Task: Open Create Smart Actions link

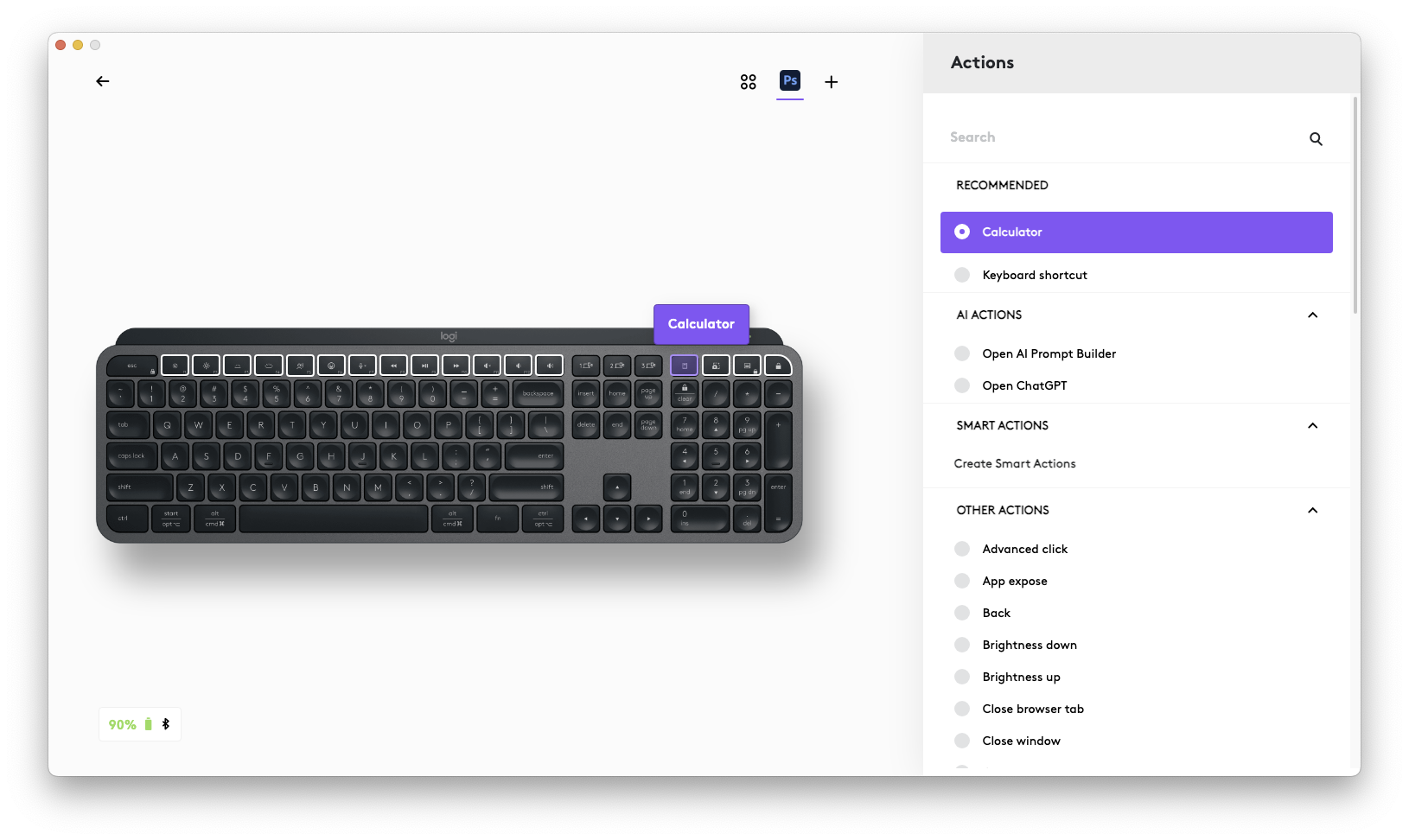Action: click(1015, 464)
